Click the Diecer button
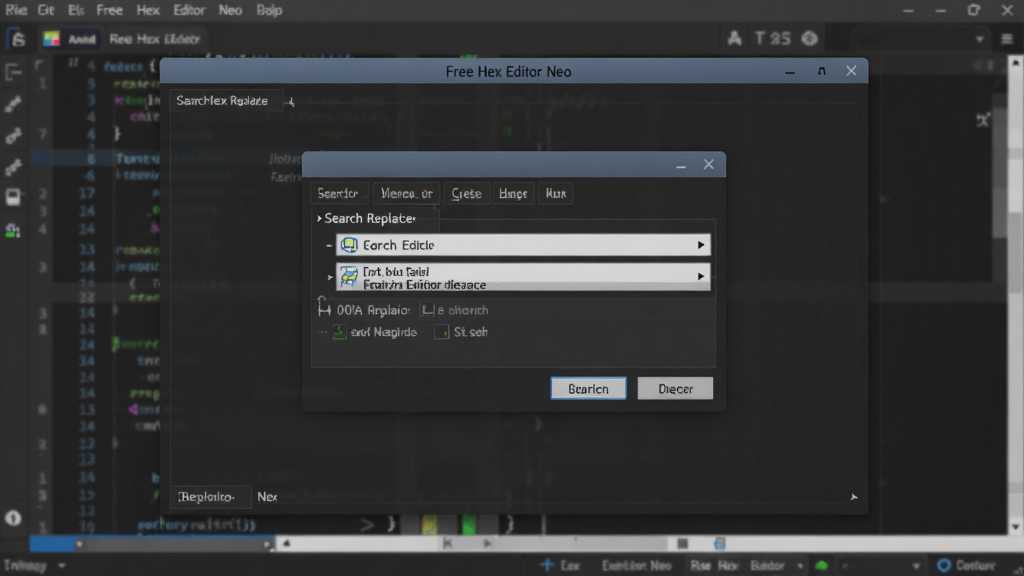The image size is (1024, 576). point(675,389)
